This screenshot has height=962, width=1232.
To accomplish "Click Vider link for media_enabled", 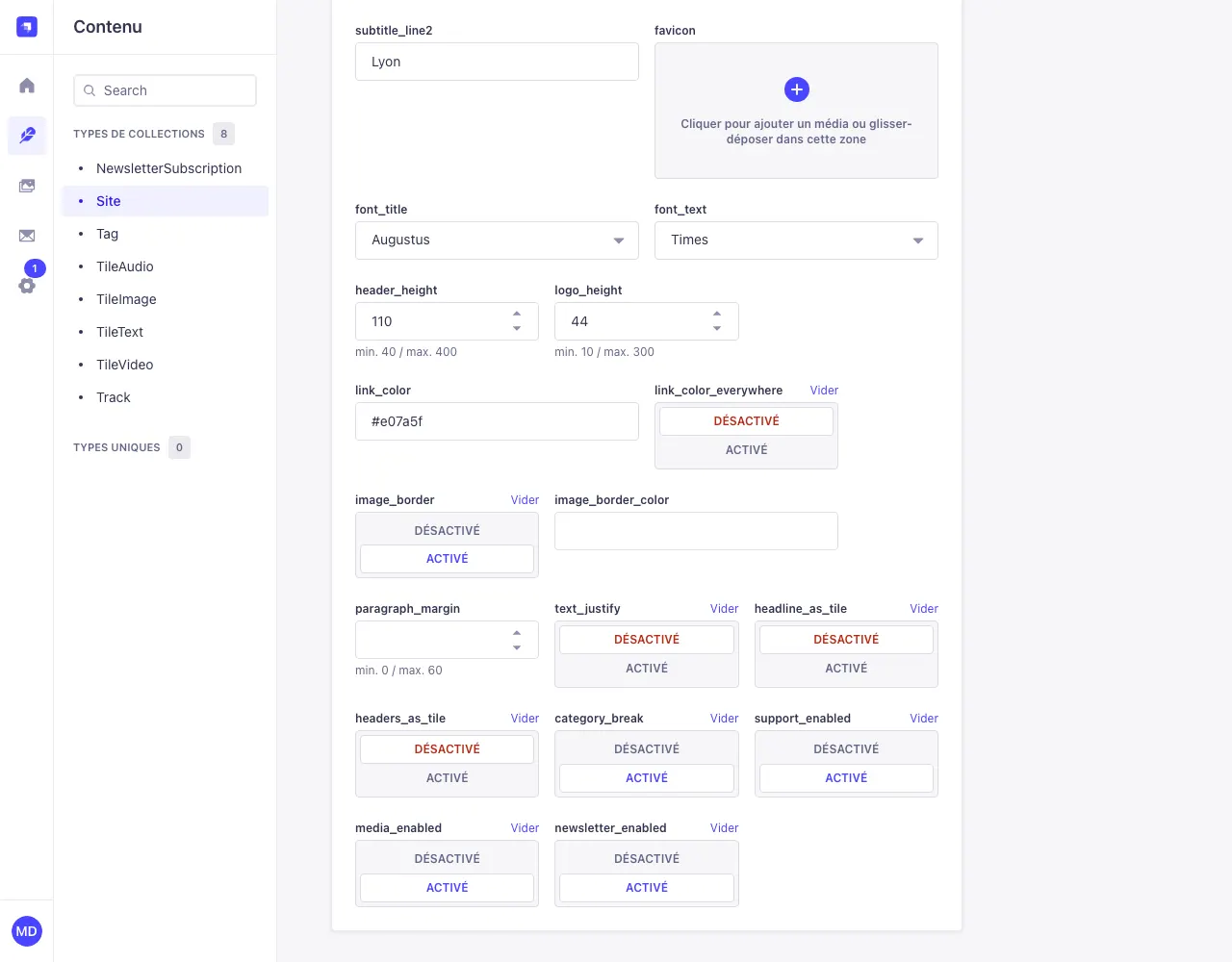I will pyautogui.click(x=525, y=828).
